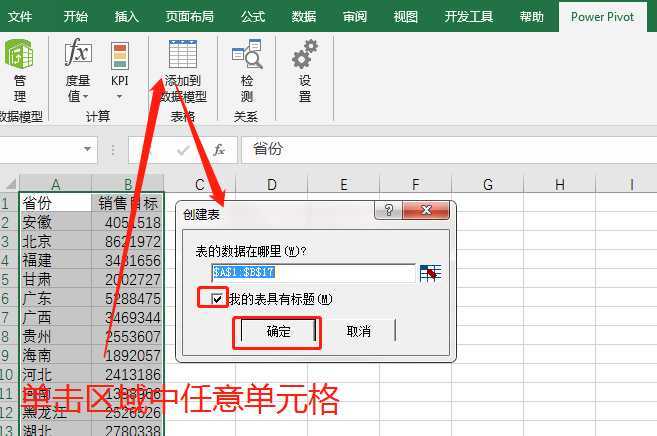Viewport: 657px width, 436px height.
Task: Open the 管理 data model manager
Action: point(19,70)
